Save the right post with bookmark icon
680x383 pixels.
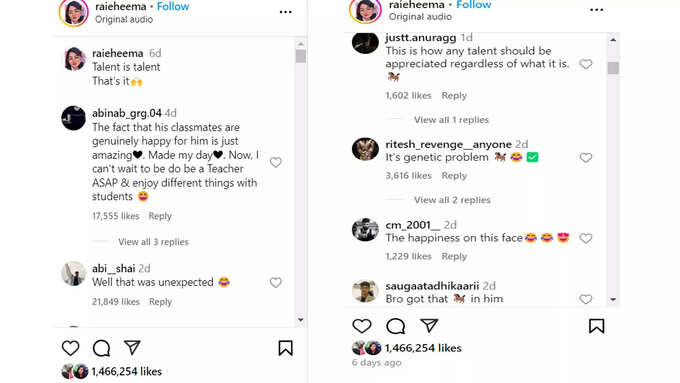(596, 326)
